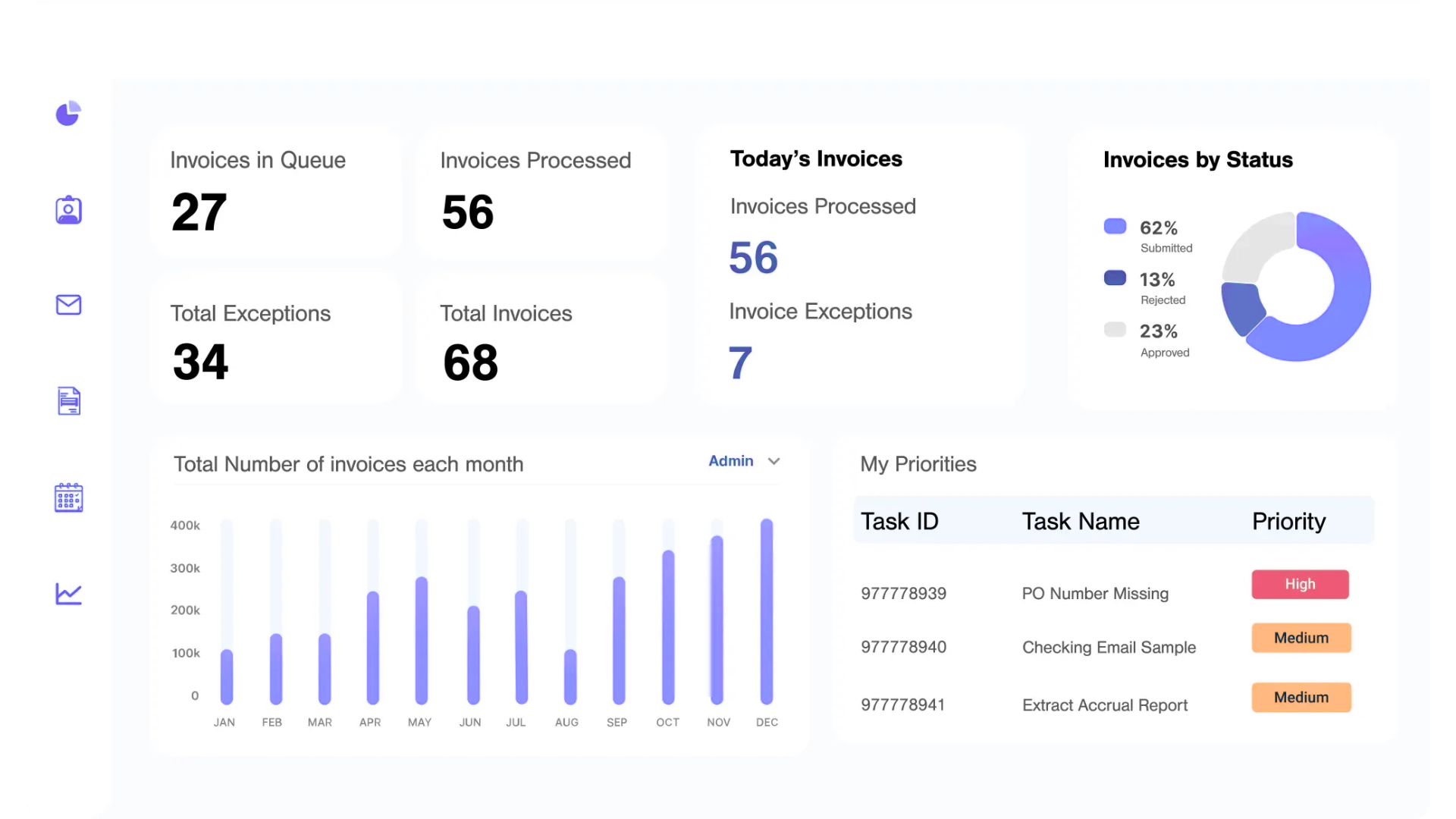Open the calendar sidebar icon
This screenshot has width=1456, height=819.
pyautogui.click(x=68, y=497)
